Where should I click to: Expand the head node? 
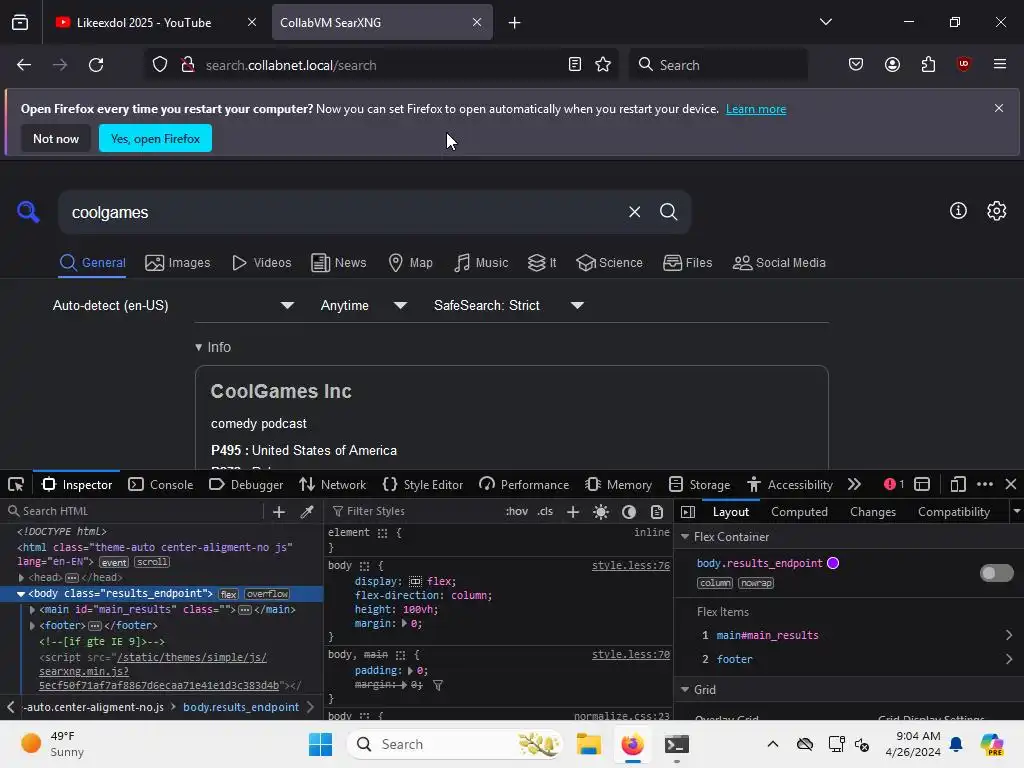(x=22, y=578)
